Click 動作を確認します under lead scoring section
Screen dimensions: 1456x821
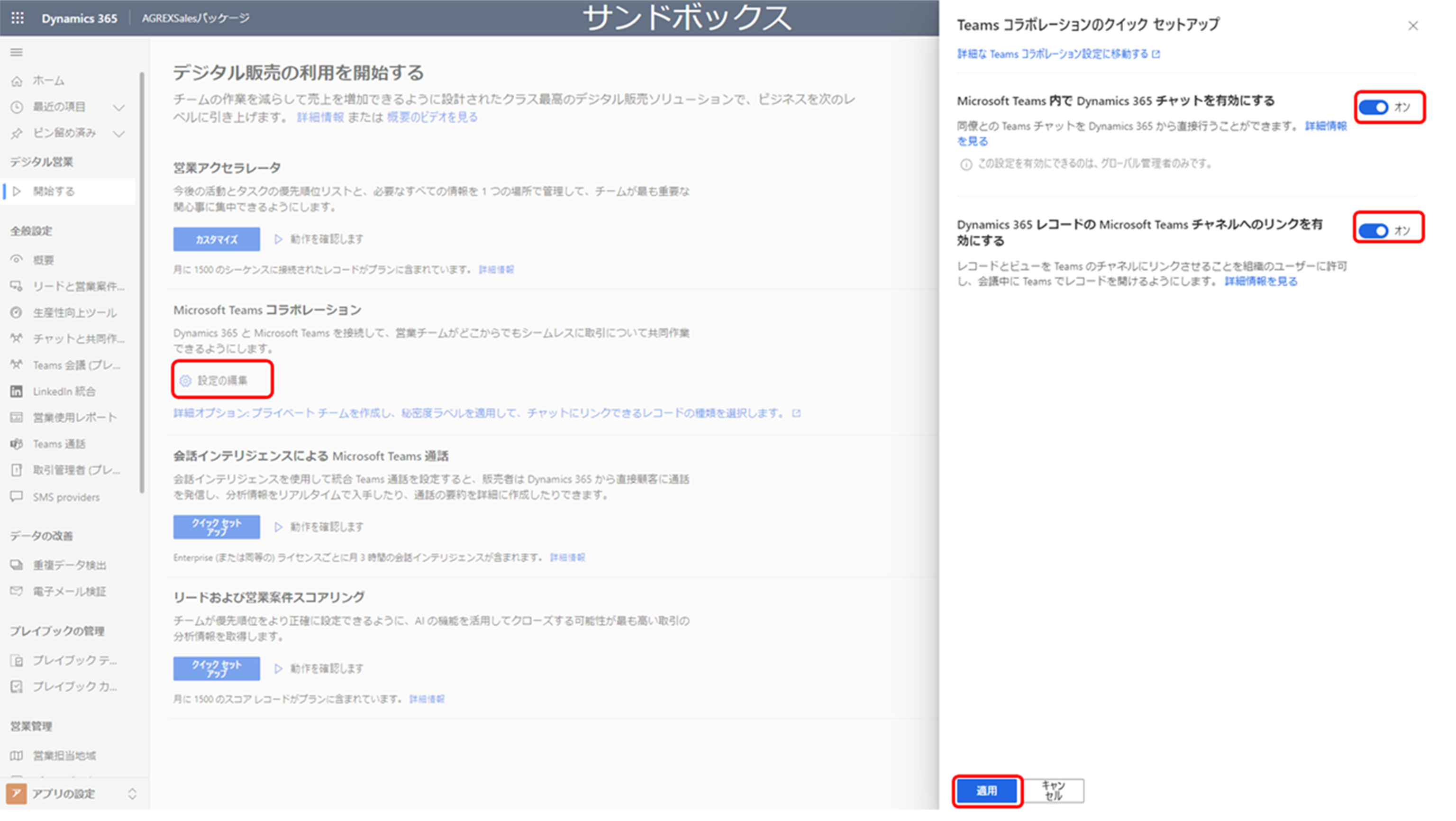pos(320,668)
